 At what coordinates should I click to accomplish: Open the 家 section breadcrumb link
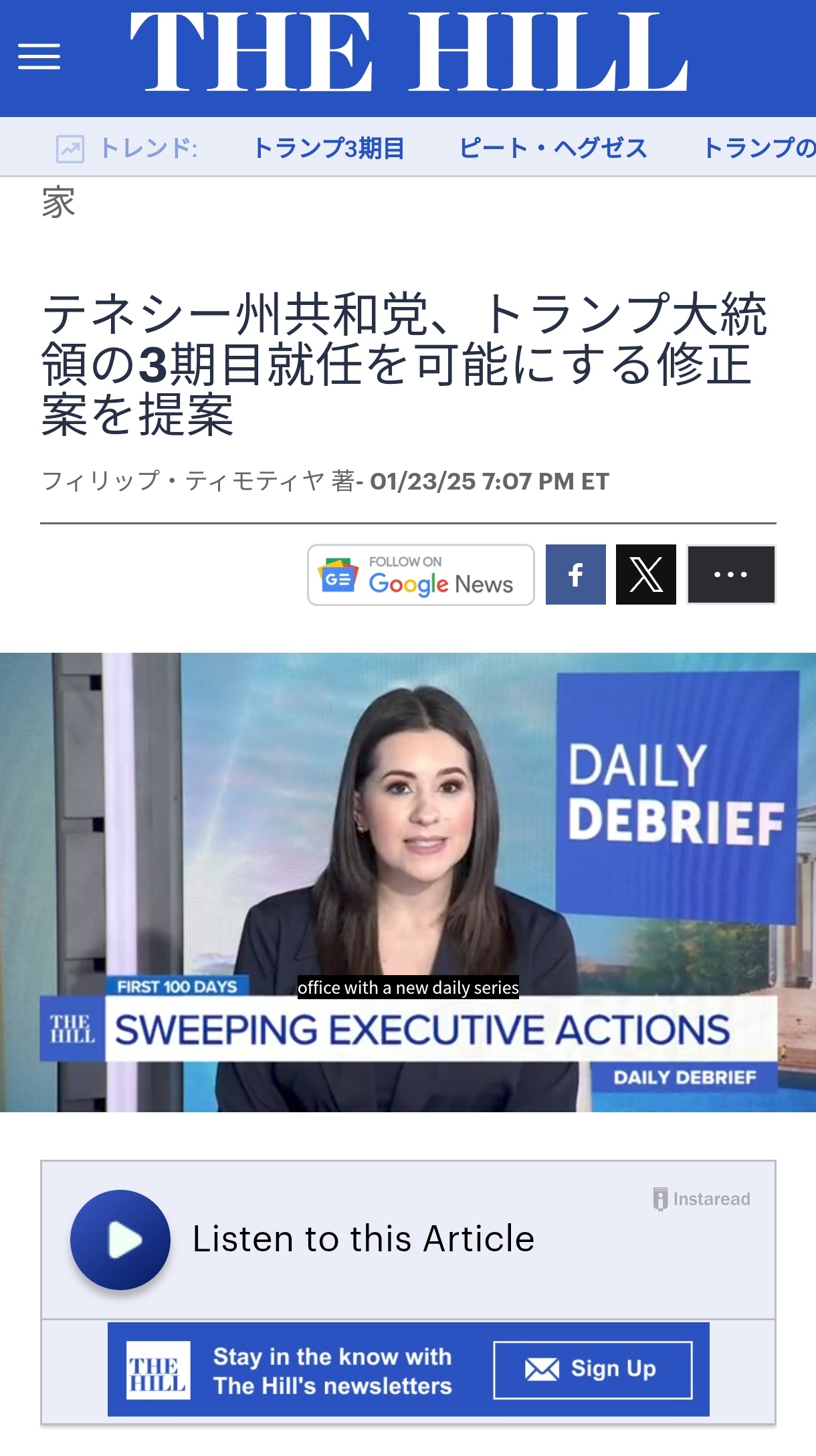pos(58,203)
